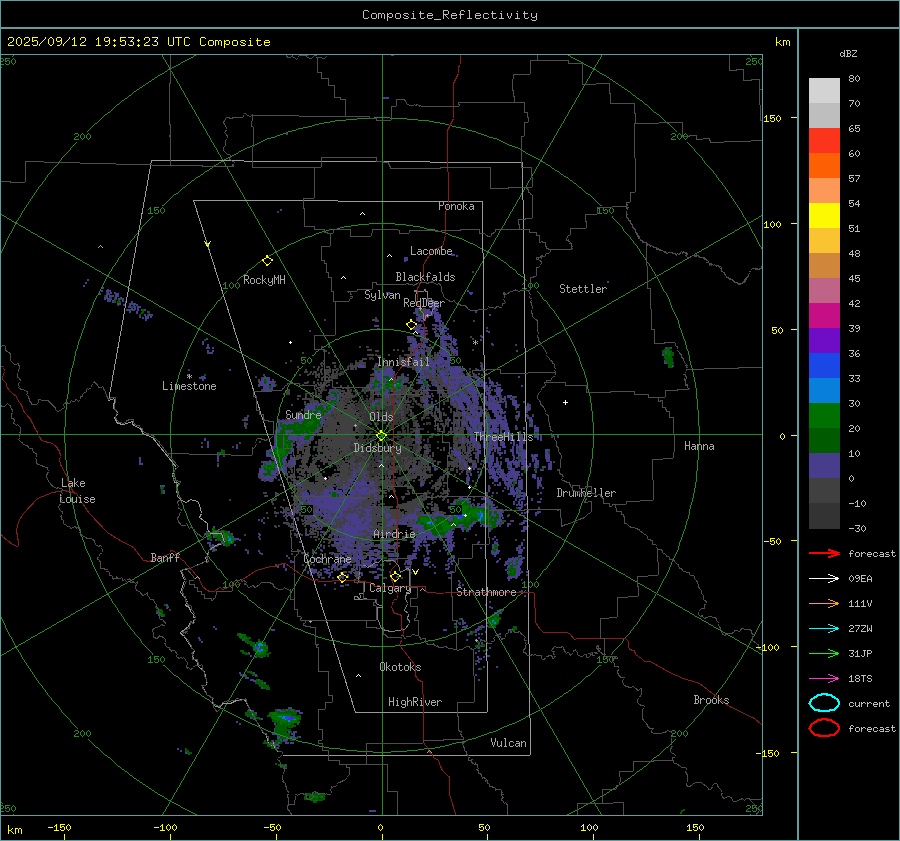Click the RedDeer city label
The image size is (900, 841).
pos(424,303)
